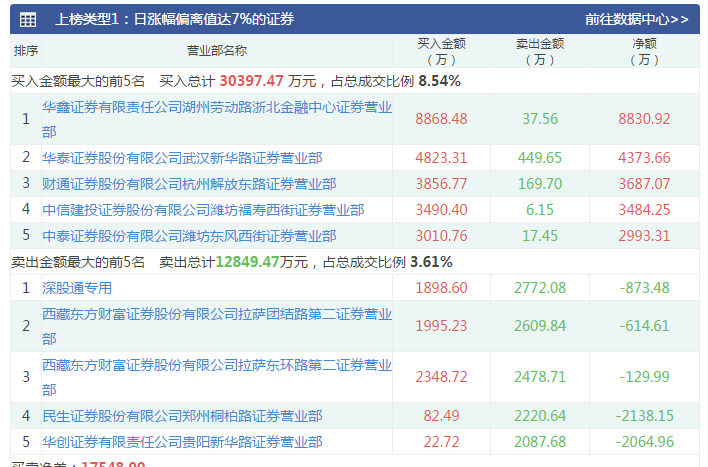The height and width of the screenshot is (467, 708).
Task: Select the 3.61% proportion value
Action: coord(431,262)
